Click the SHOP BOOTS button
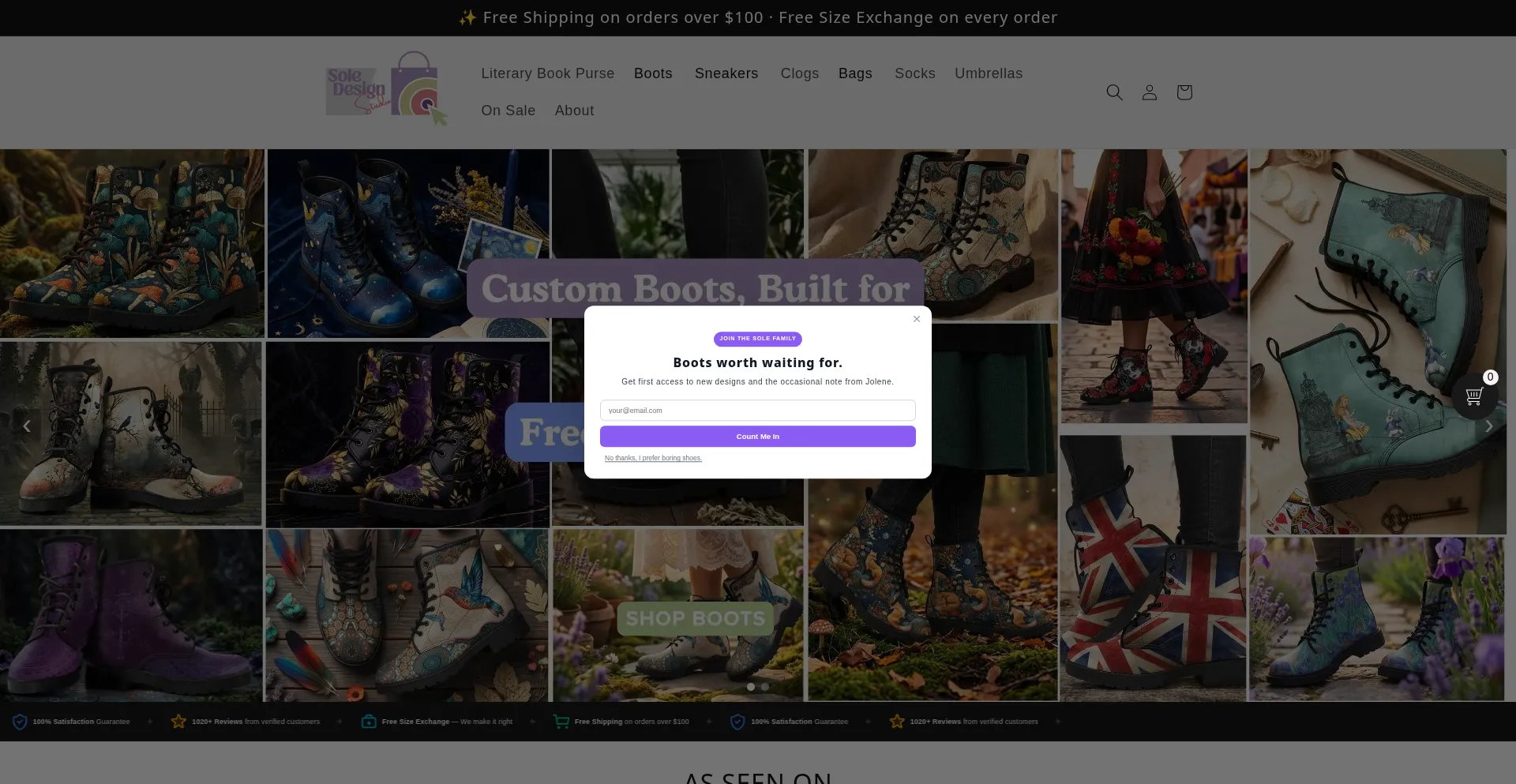1516x784 pixels. pyautogui.click(x=696, y=618)
